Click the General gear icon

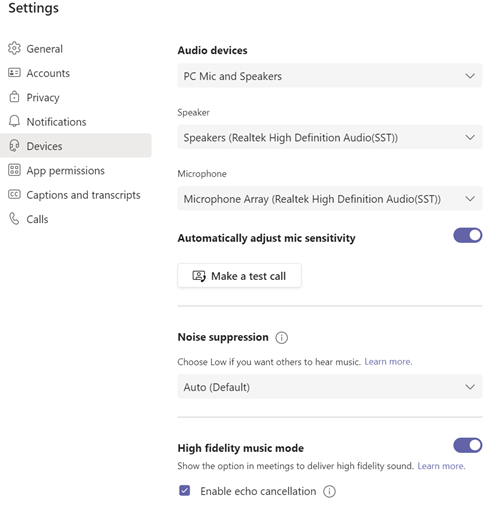point(14,48)
